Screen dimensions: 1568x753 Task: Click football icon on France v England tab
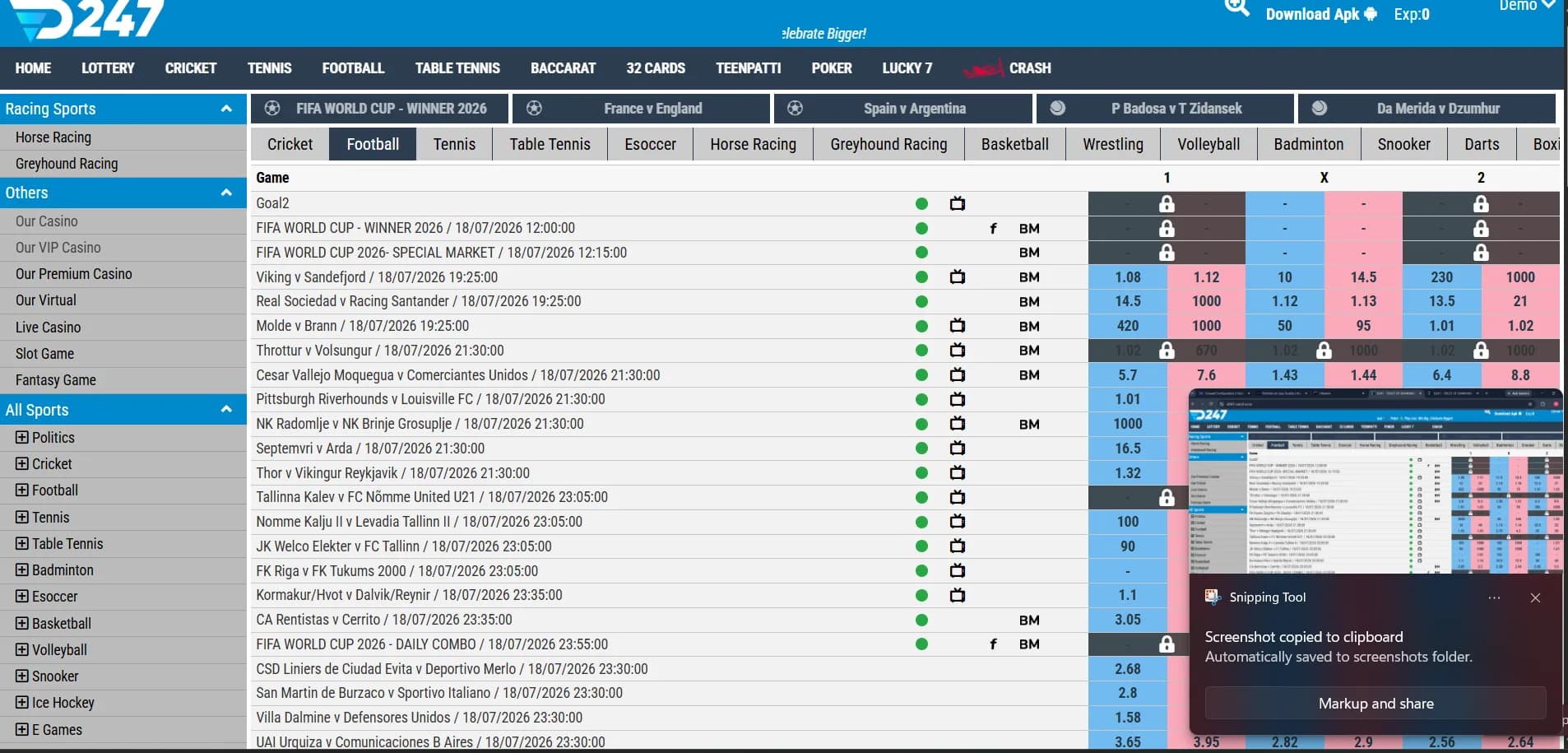click(x=534, y=108)
